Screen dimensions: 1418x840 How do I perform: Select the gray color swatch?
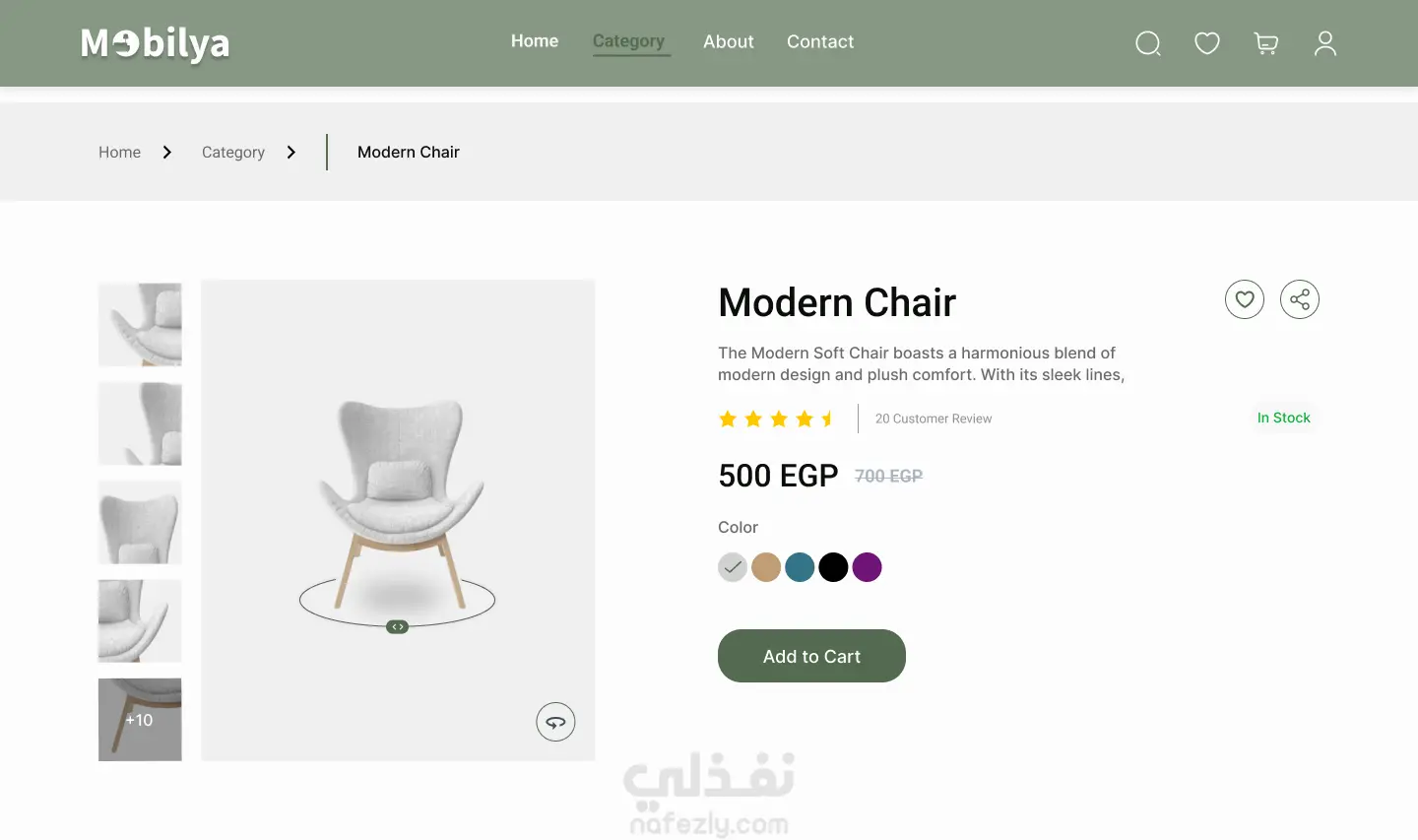coord(733,567)
